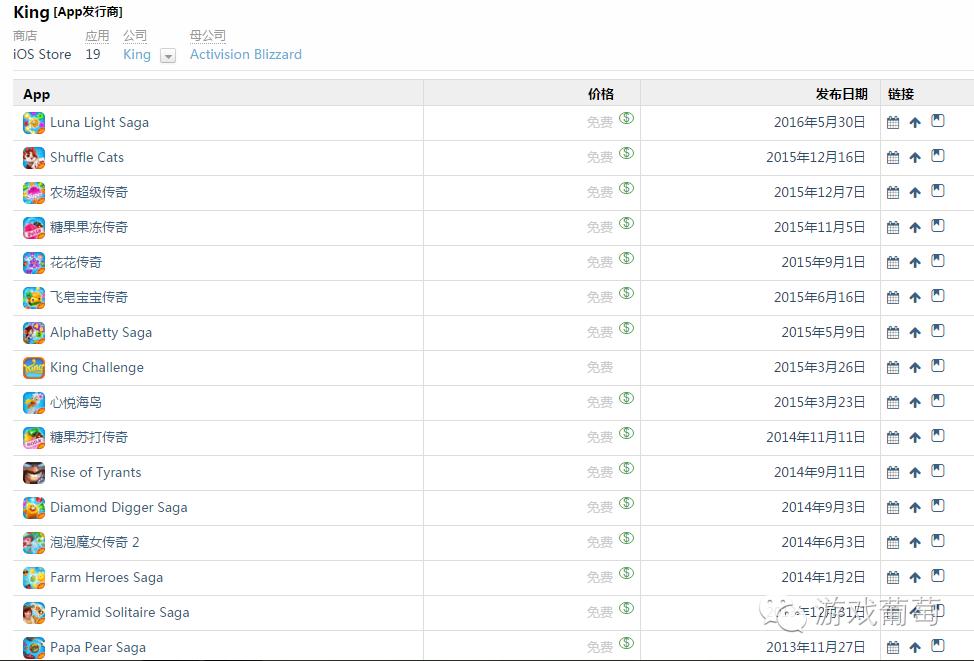Click the in-app purchase icon for Shuffle Cats
This screenshot has width=974, height=661.
pyautogui.click(x=626, y=152)
